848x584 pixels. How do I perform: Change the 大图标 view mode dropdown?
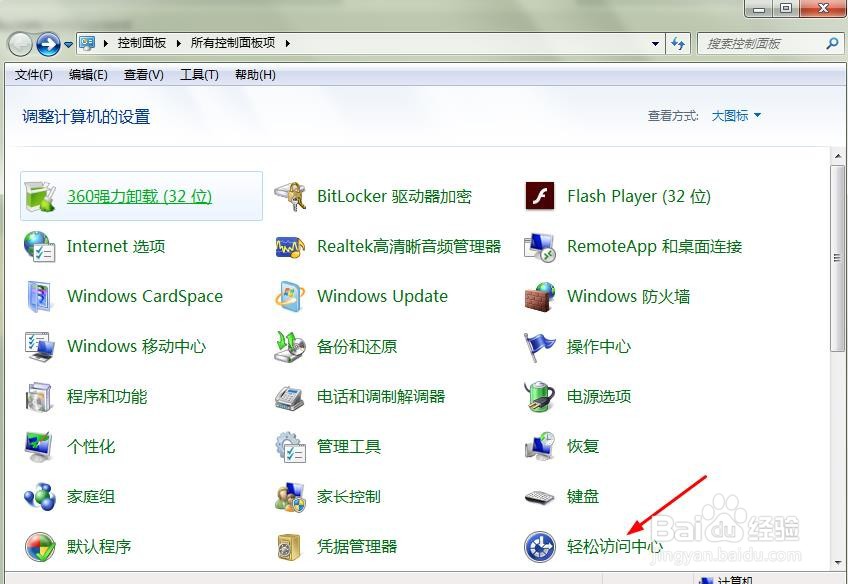(x=734, y=115)
